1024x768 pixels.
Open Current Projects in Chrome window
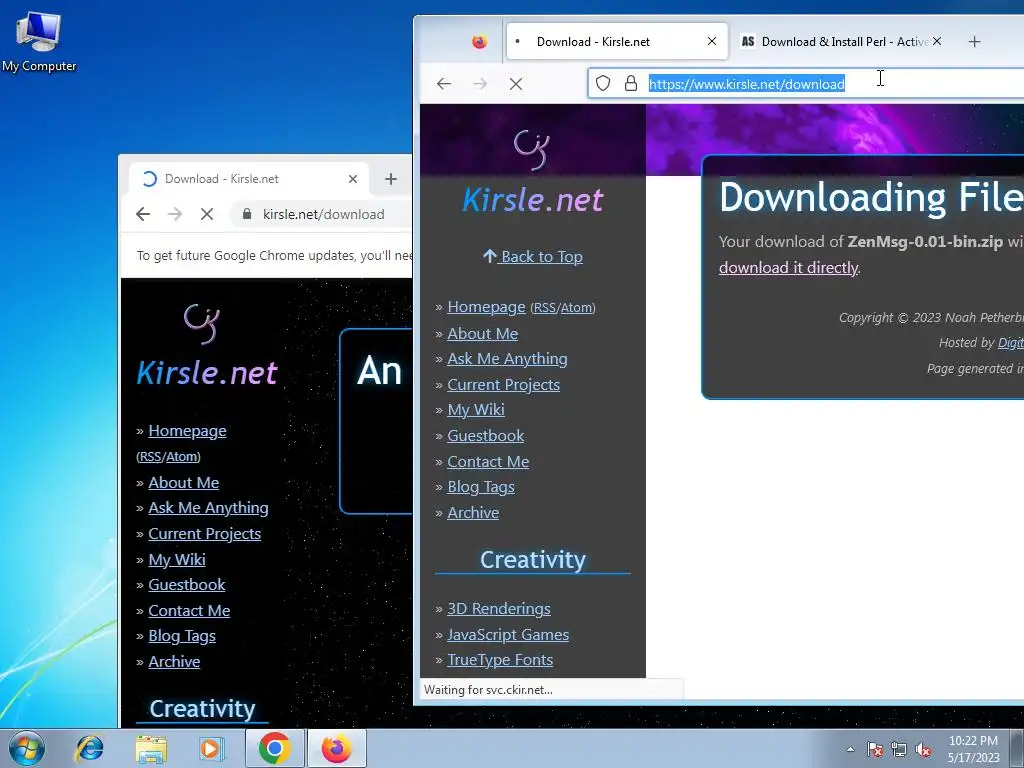point(204,534)
